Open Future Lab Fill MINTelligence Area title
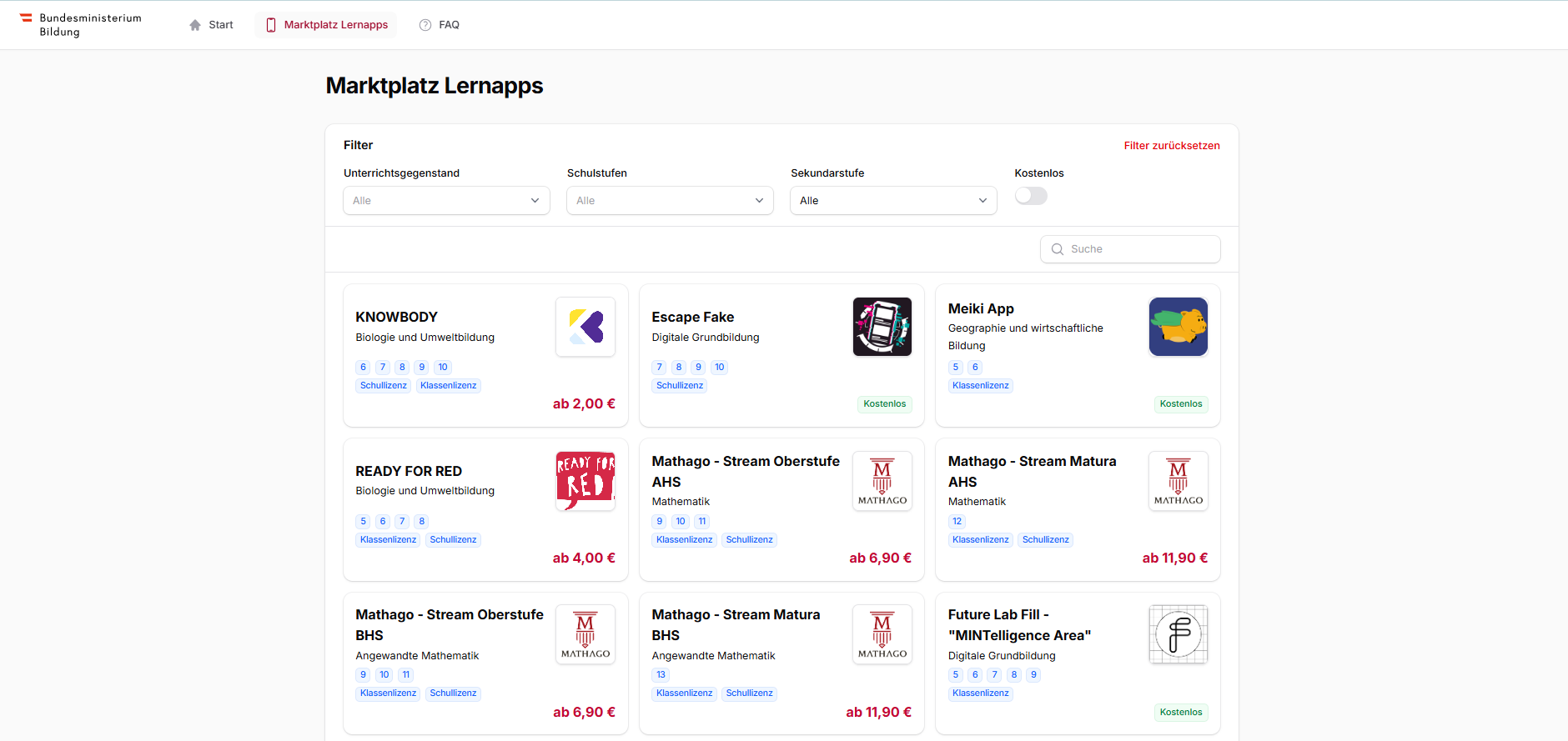The height and width of the screenshot is (741, 1568). pyautogui.click(x=1019, y=625)
